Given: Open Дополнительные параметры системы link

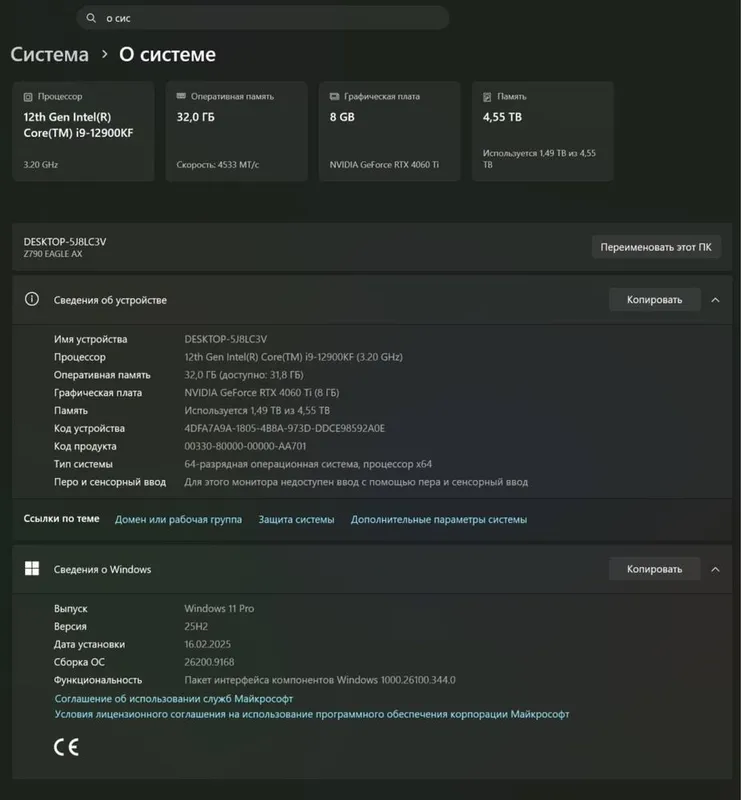Looking at the screenshot, I should [439, 519].
